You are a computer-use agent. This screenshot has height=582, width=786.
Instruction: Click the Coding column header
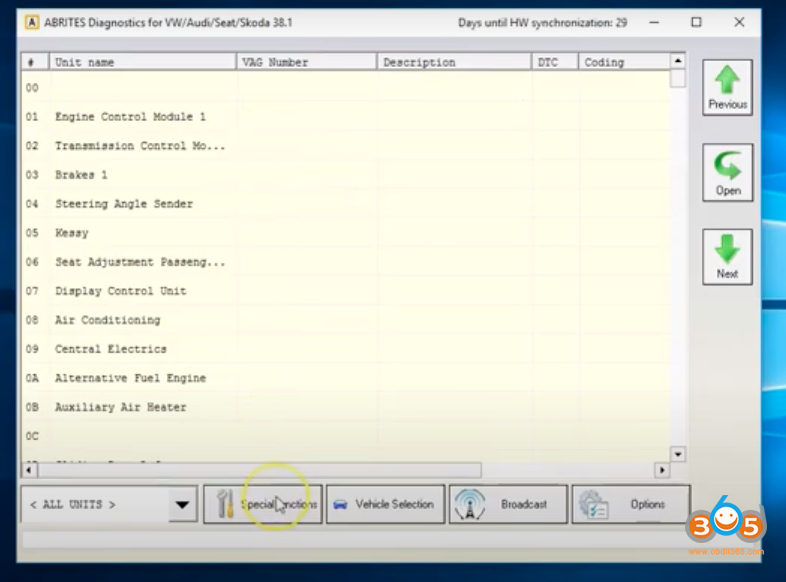click(624, 62)
